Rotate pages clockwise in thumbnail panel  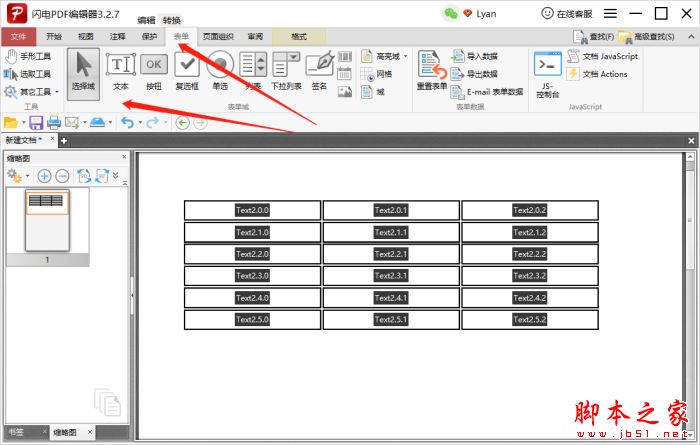tap(102, 176)
